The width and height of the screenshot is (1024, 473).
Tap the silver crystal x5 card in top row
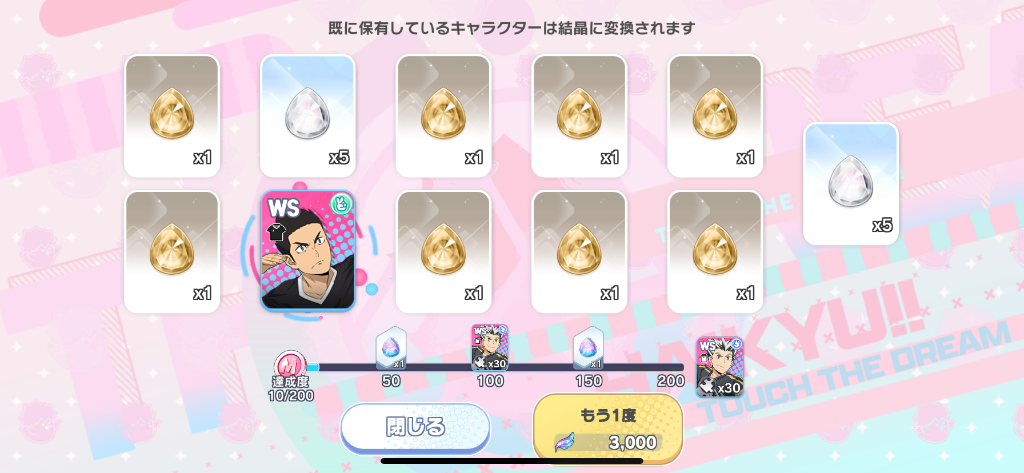pyautogui.click(x=308, y=116)
